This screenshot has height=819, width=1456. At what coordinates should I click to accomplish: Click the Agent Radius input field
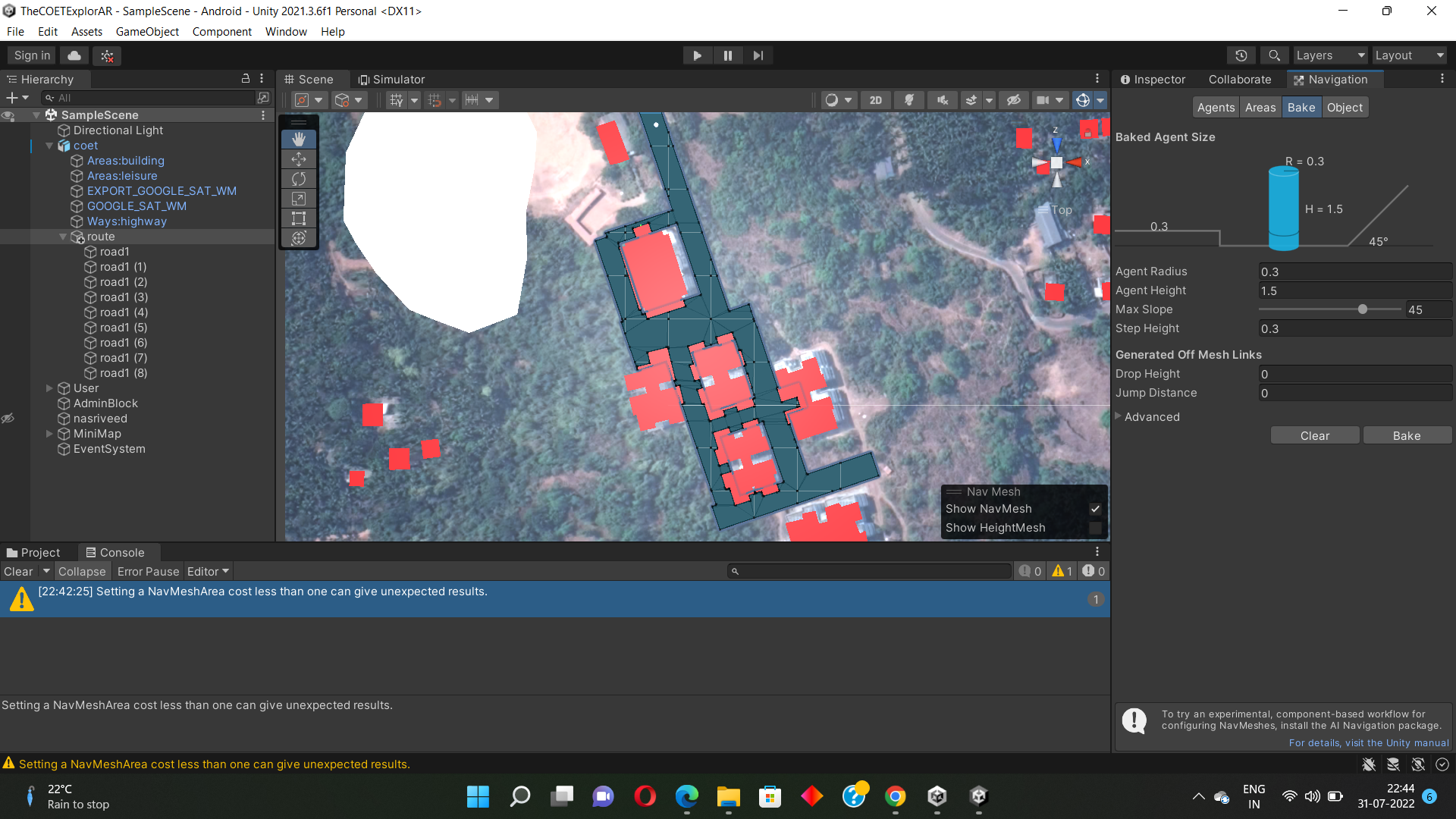coord(1355,271)
